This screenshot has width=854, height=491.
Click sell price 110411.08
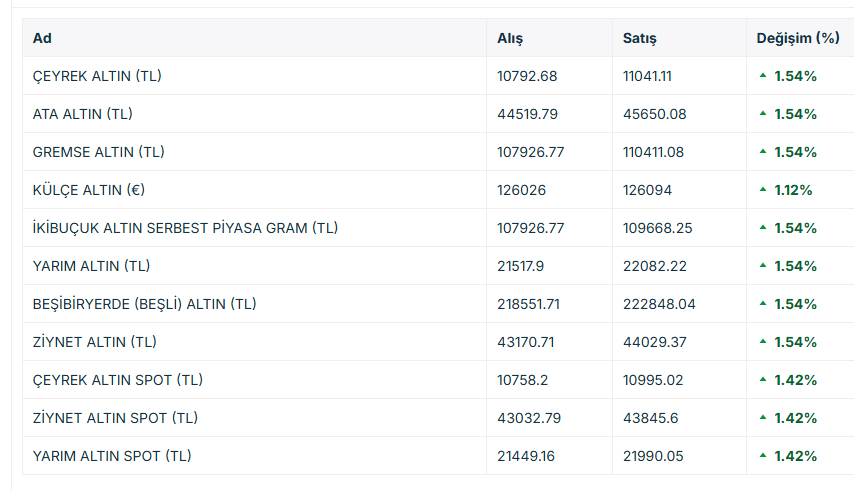pos(653,152)
